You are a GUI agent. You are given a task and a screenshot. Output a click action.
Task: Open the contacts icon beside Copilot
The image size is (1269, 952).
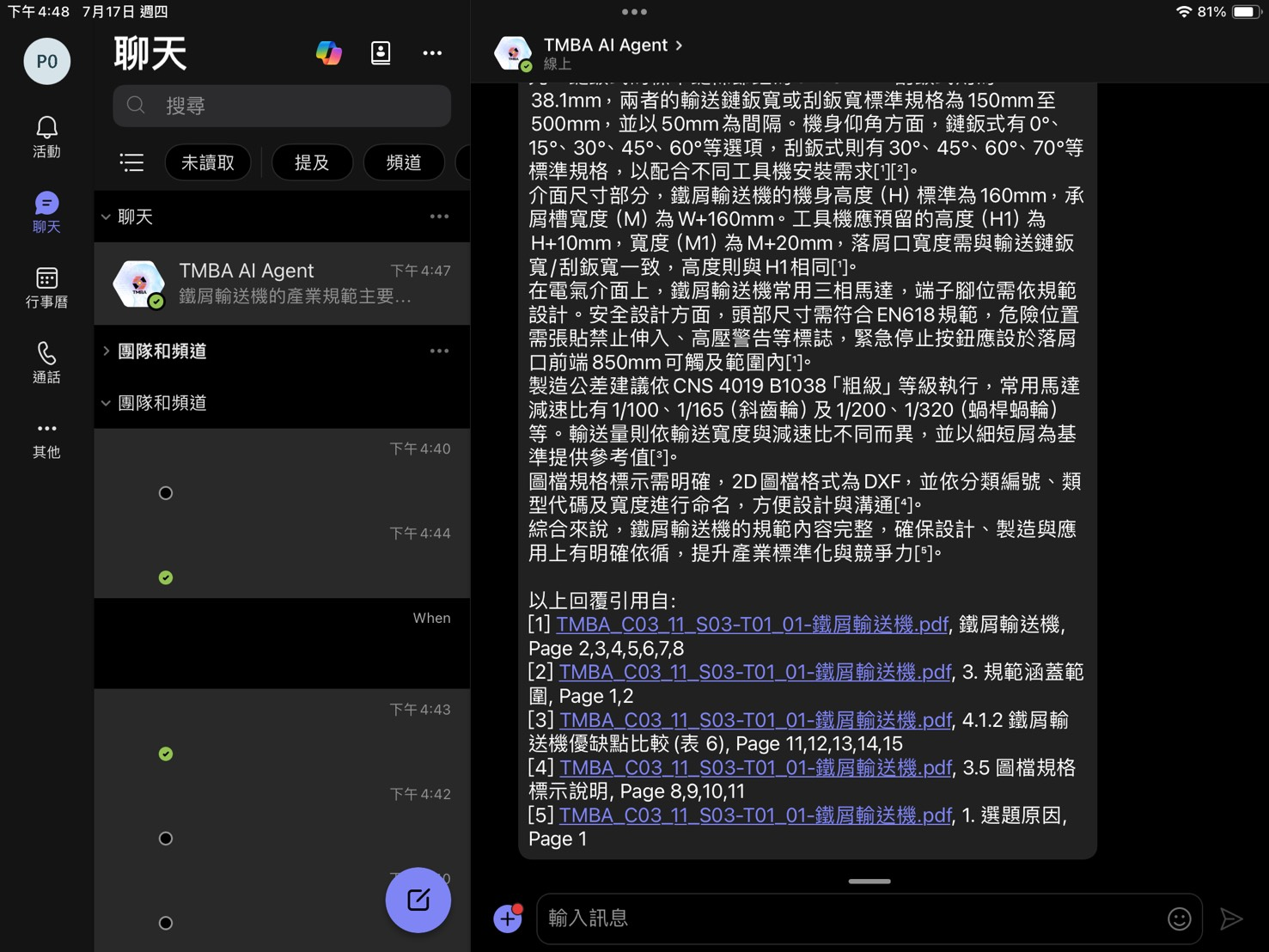pyautogui.click(x=381, y=53)
